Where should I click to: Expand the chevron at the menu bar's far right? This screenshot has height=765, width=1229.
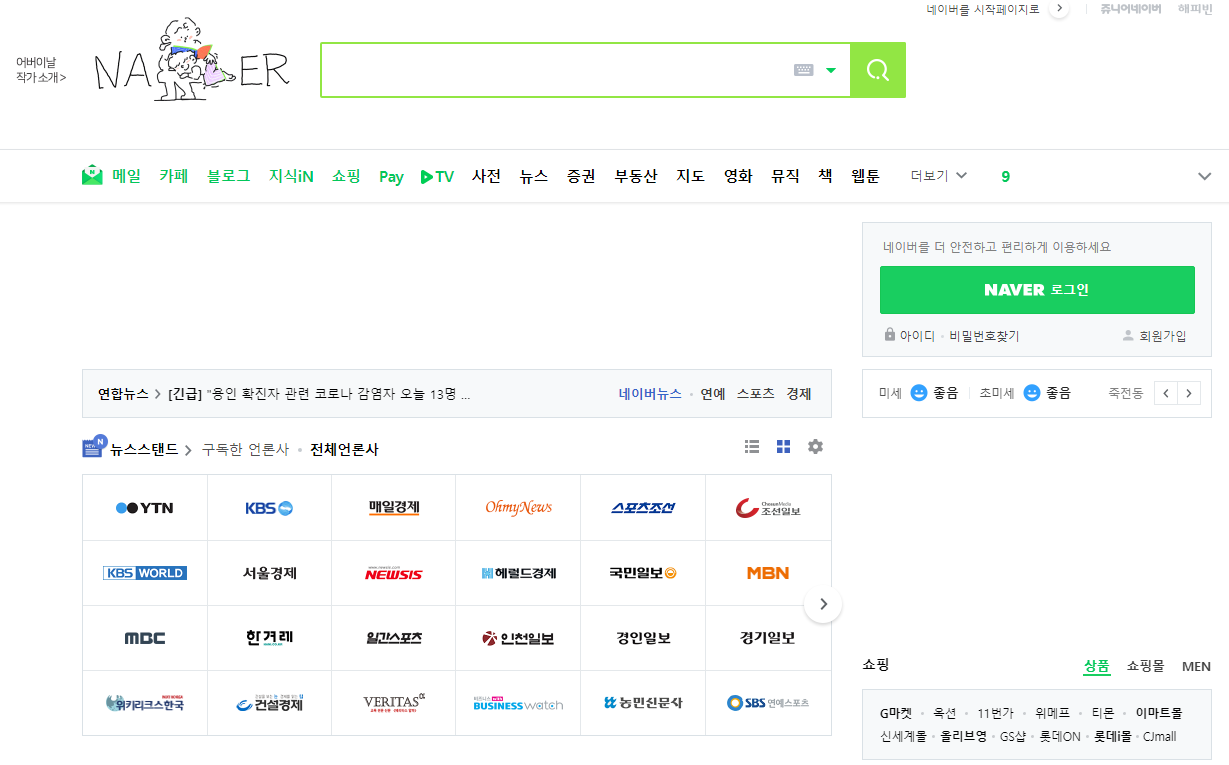[1205, 177]
